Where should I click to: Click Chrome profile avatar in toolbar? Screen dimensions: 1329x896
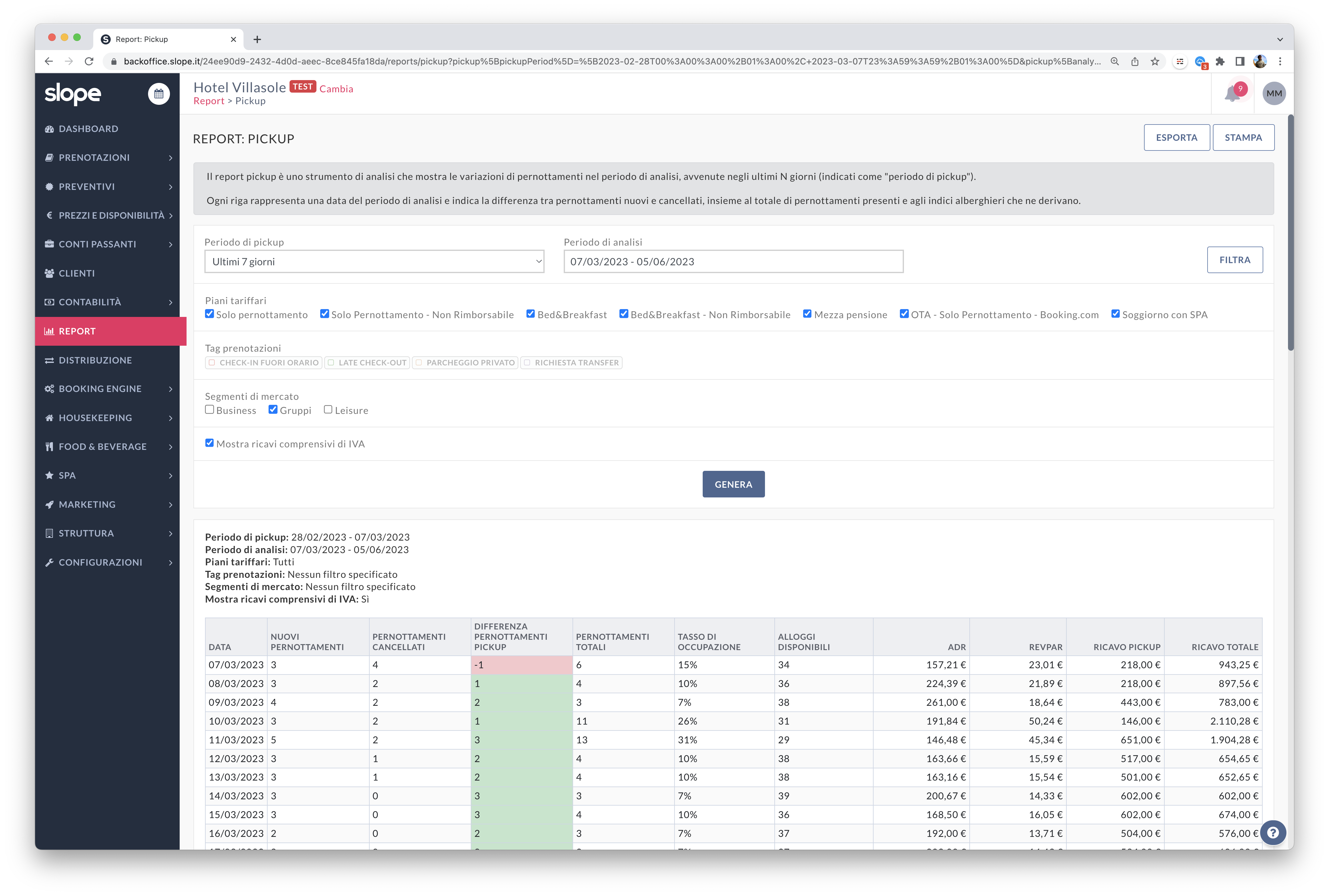point(1259,61)
